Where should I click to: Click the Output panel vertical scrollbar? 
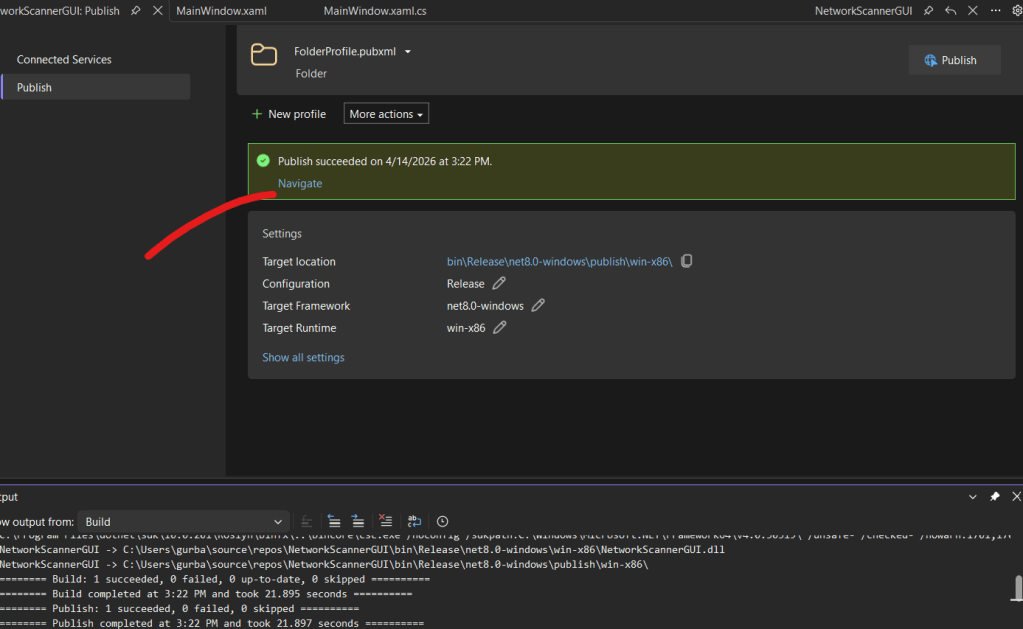[x=1017, y=587]
